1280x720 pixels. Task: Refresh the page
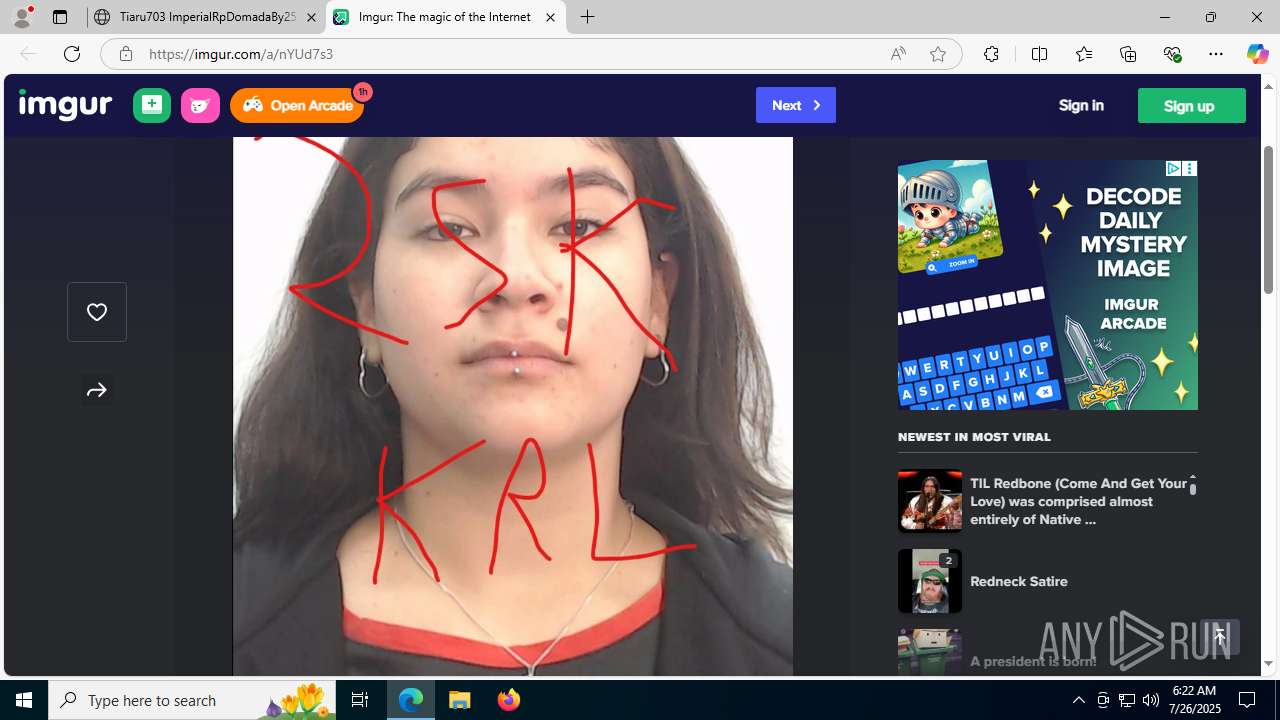pos(72,54)
